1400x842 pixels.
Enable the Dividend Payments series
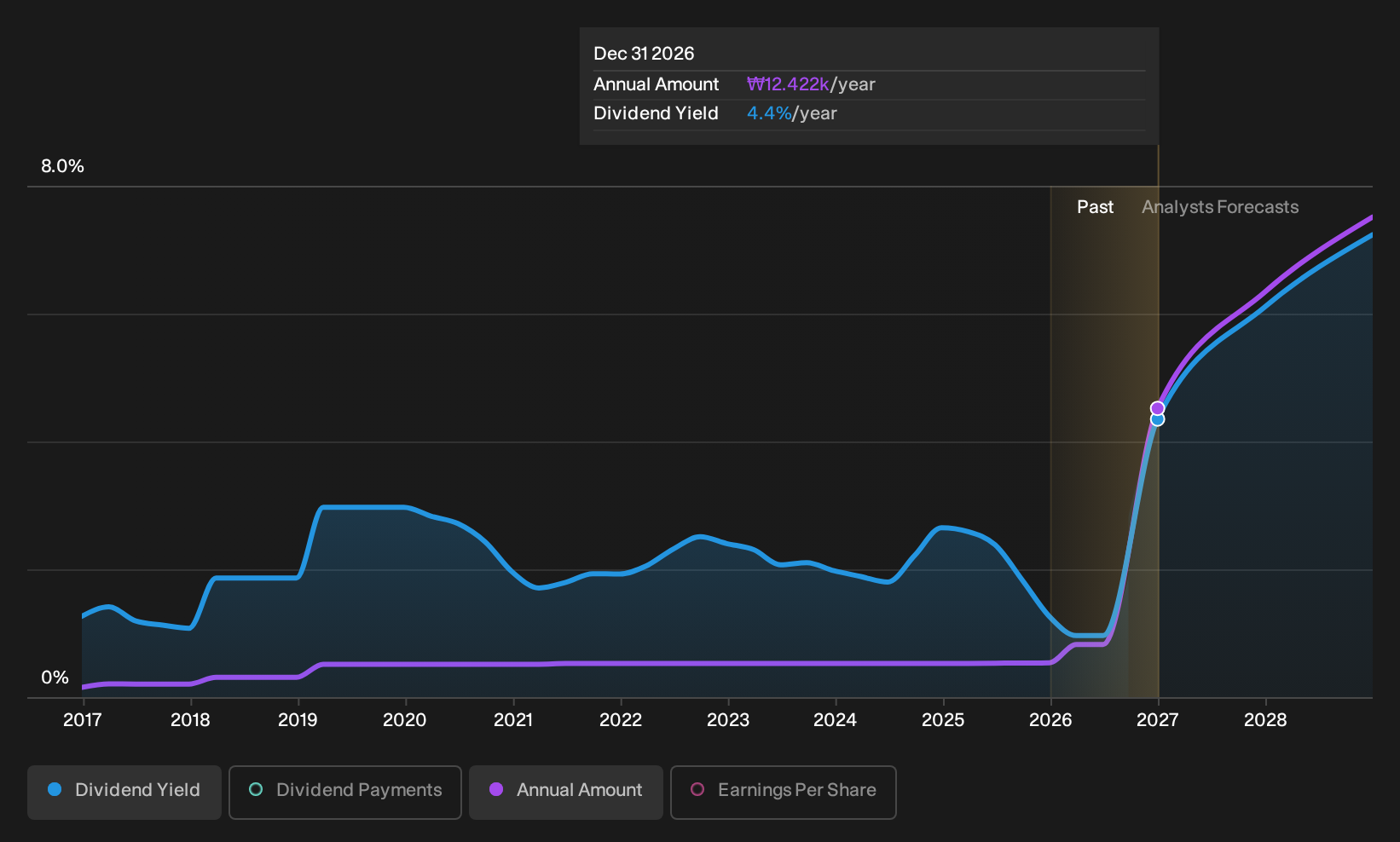tap(345, 793)
